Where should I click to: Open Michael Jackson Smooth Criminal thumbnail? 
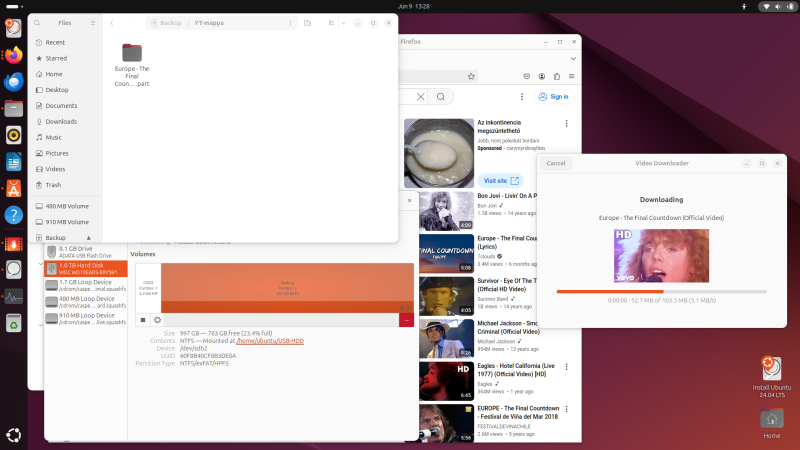coord(446,339)
